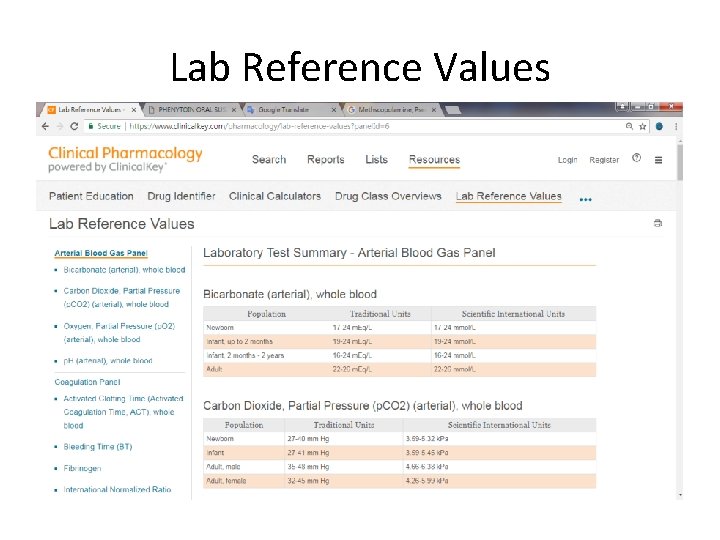Screen dimensions: 720x540
Task: Open Drug Identifier section
Action: point(181,196)
